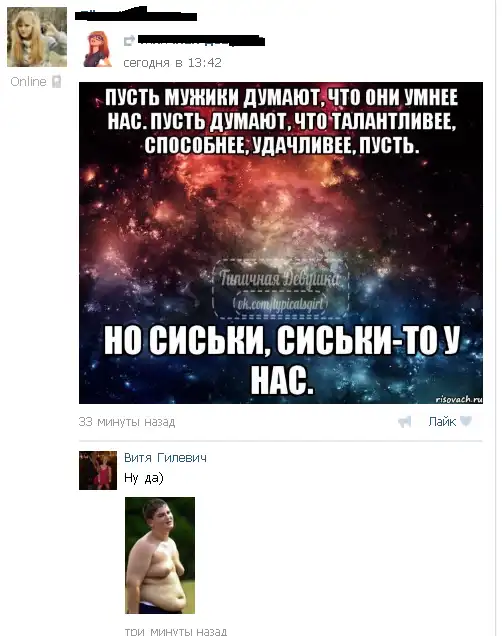This screenshot has height=636, width=502.
Task: Open the blonde girl's profile avatar
Action: pyautogui.click(x=37, y=37)
